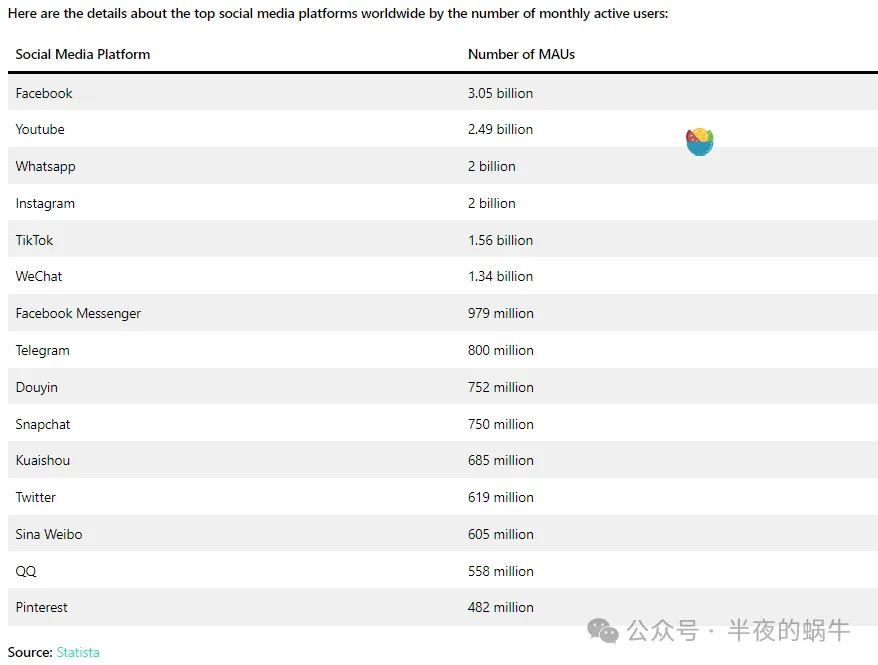Select the "Number of MAUs" column header

pos(521,54)
